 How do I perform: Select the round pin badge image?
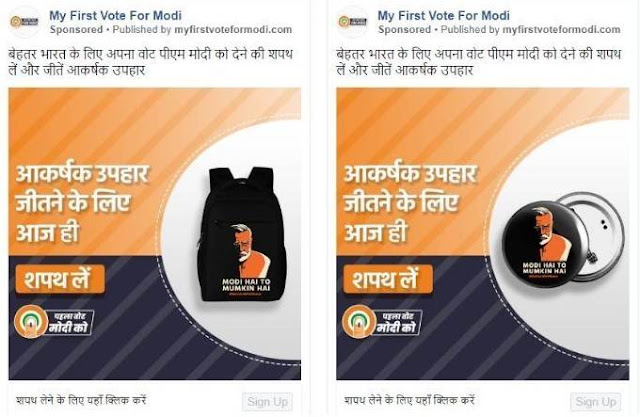(562, 239)
